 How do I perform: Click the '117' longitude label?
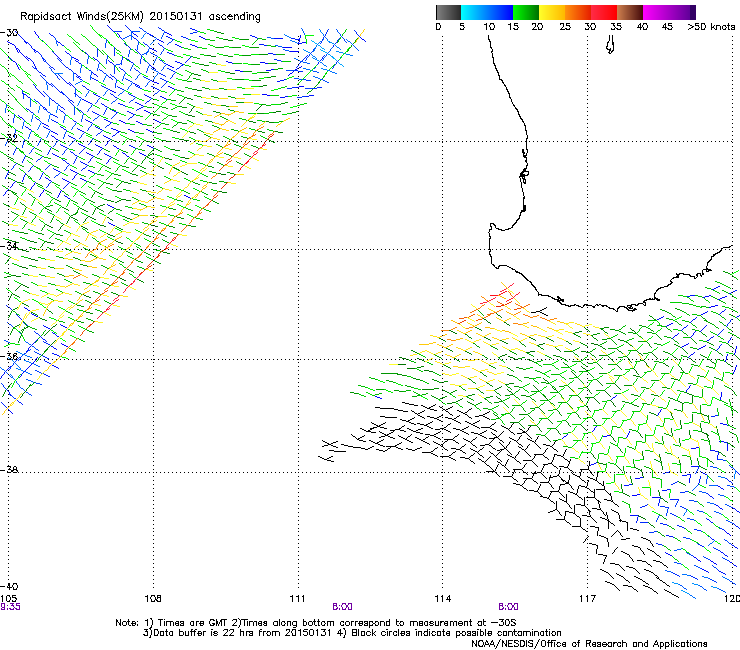(x=588, y=599)
